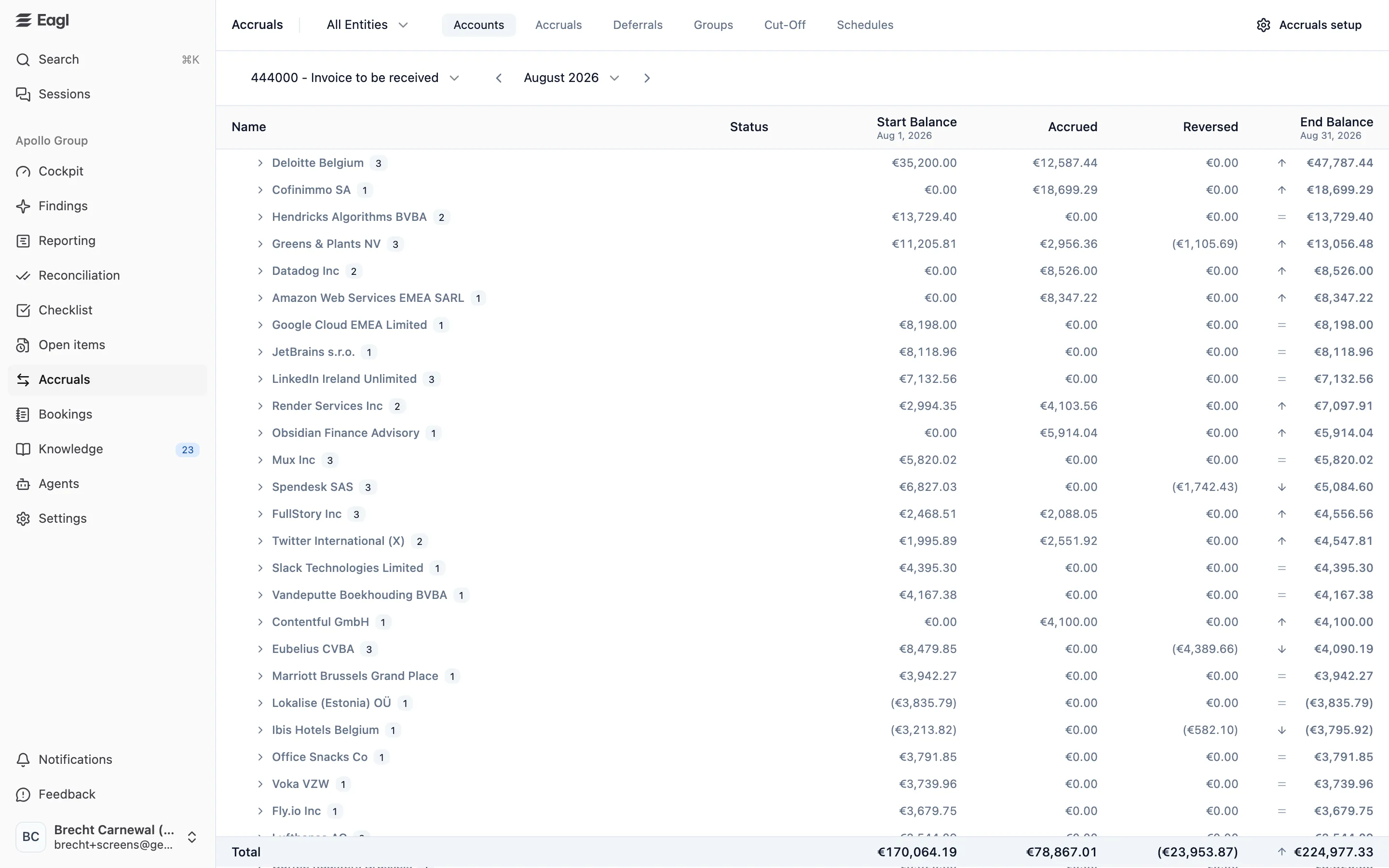Click the Agents robot icon
1389x868 pixels.
(23, 484)
